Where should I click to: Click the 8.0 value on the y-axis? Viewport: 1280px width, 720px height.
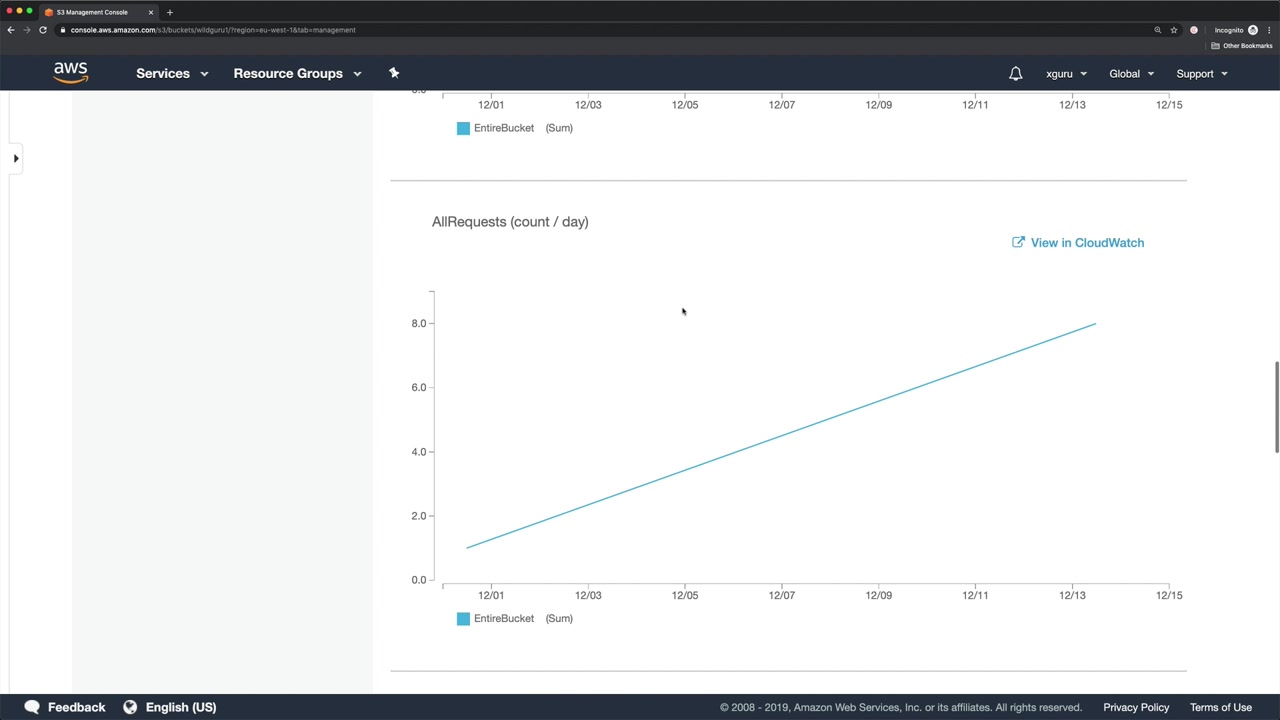(418, 323)
